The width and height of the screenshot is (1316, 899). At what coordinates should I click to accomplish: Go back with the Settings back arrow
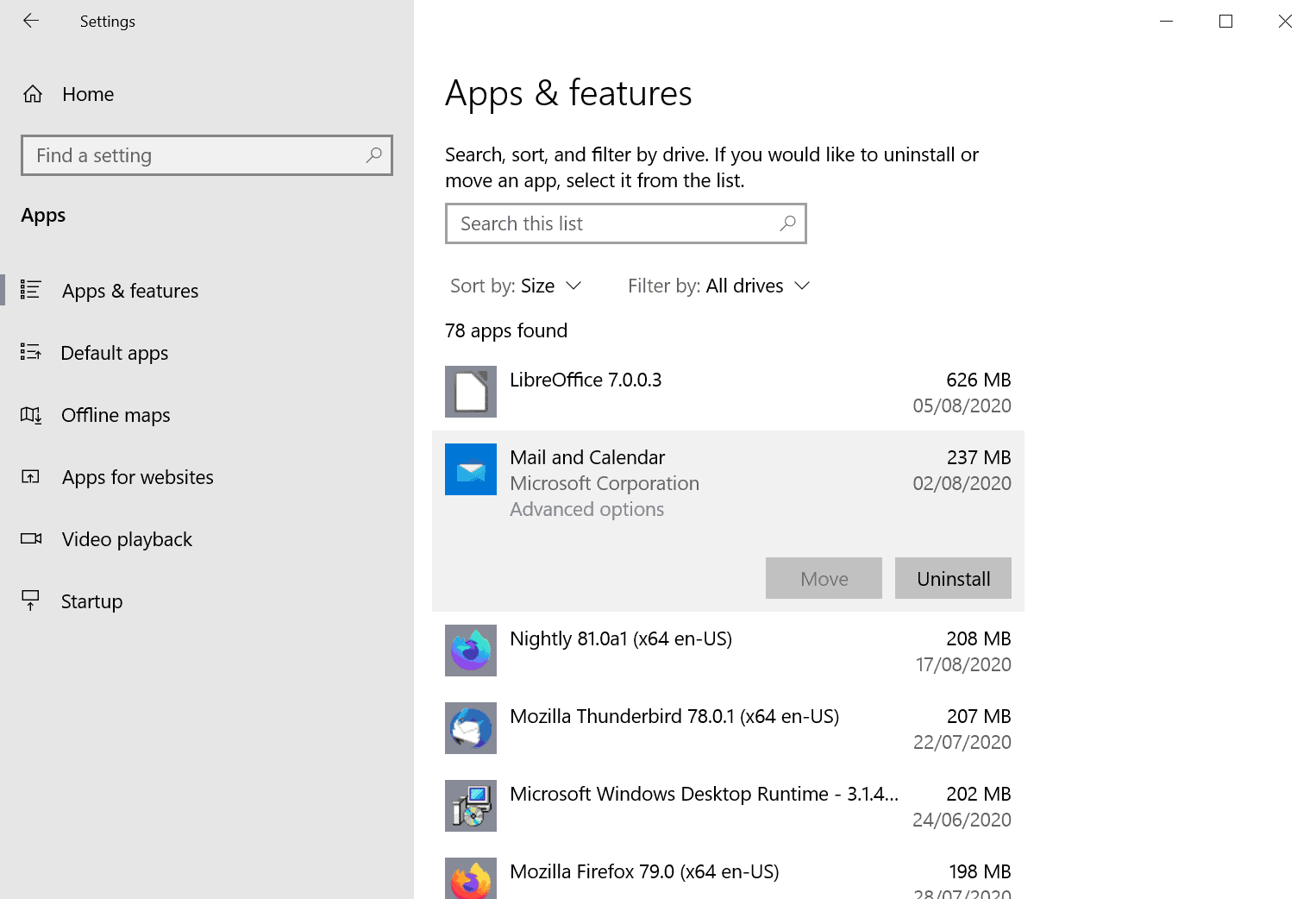31,21
